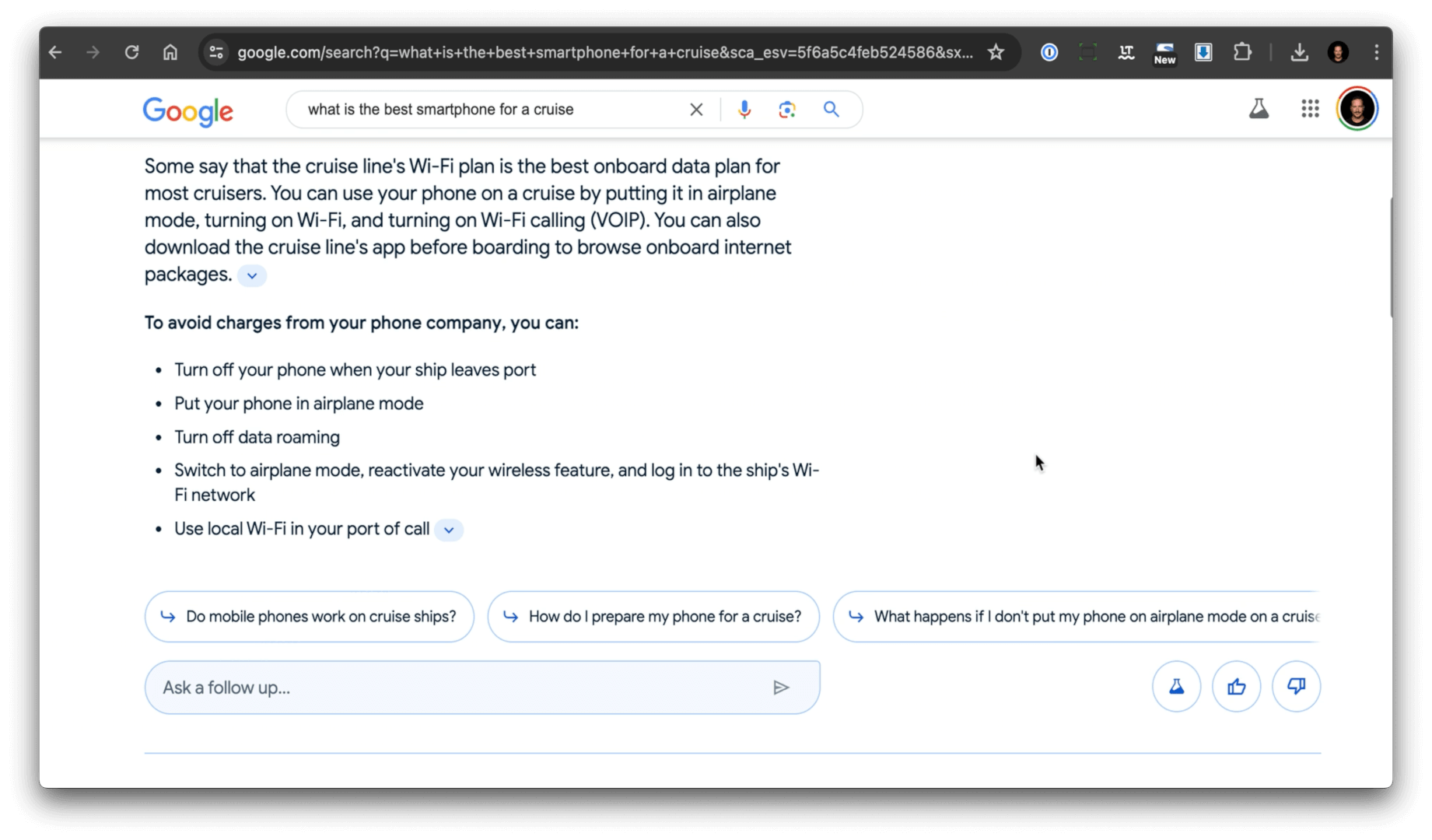Open Google account avatar menu
This screenshot has width=1432, height=840.
pyautogui.click(x=1357, y=109)
